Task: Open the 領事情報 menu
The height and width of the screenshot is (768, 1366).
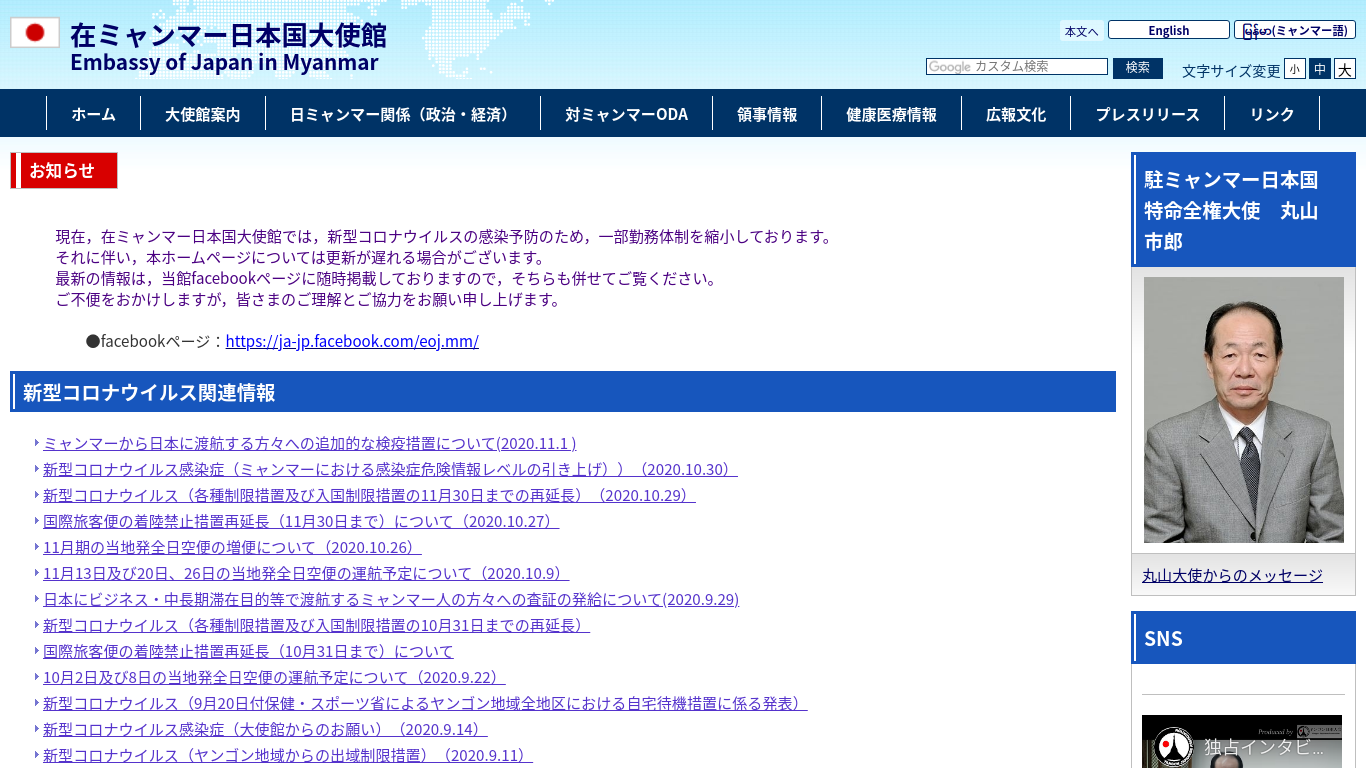Action: coord(767,114)
